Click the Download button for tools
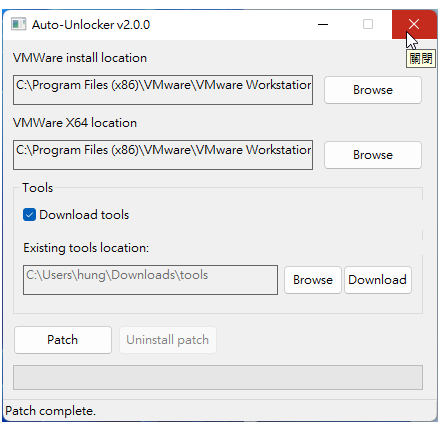The height and width of the screenshot is (428, 439). (378, 280)
